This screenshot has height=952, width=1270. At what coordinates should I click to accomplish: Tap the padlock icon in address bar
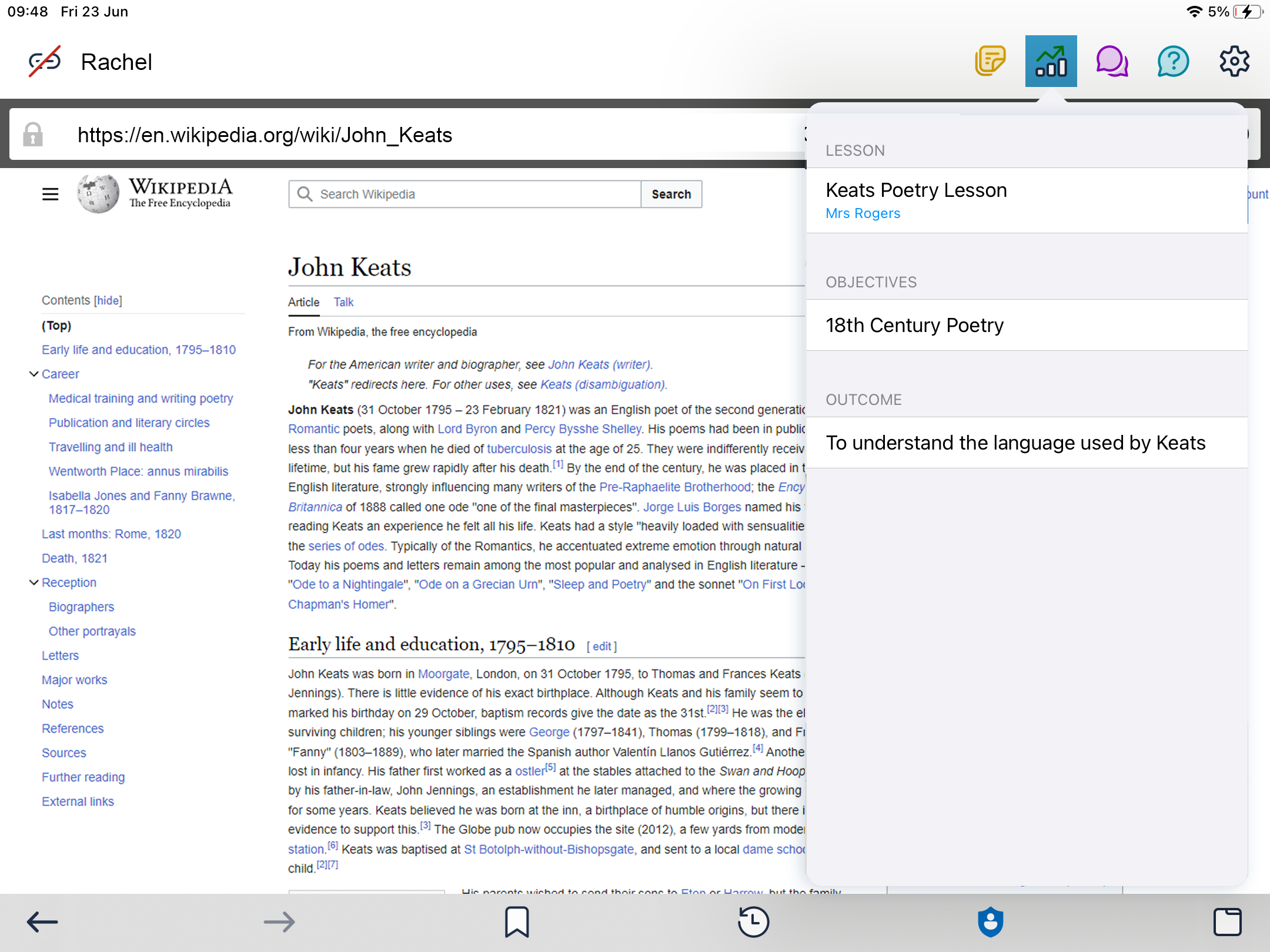(x=33, y=135)
